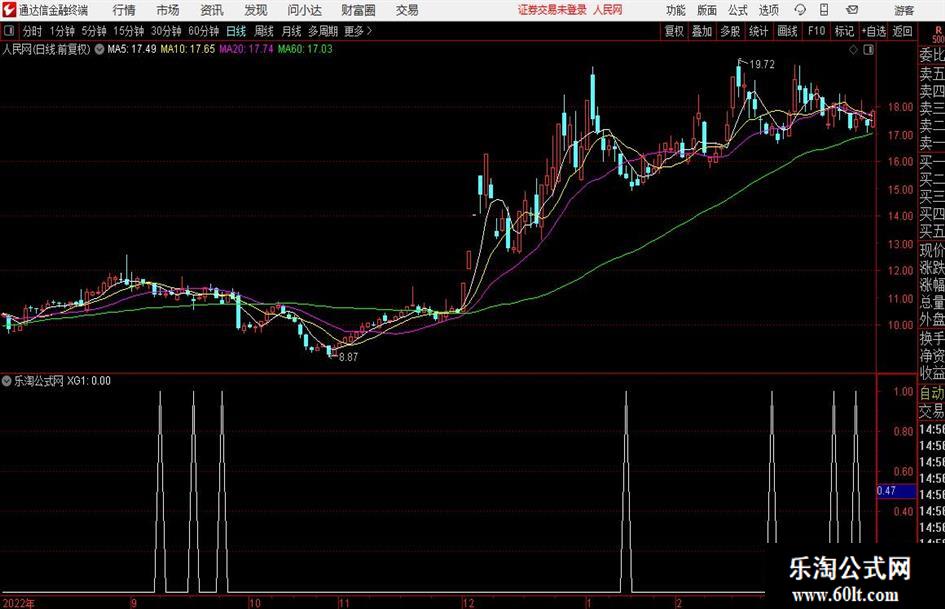Screen dimensions: 945x609
Task: Select the 日线 daily period
Action: click(236, 31)
